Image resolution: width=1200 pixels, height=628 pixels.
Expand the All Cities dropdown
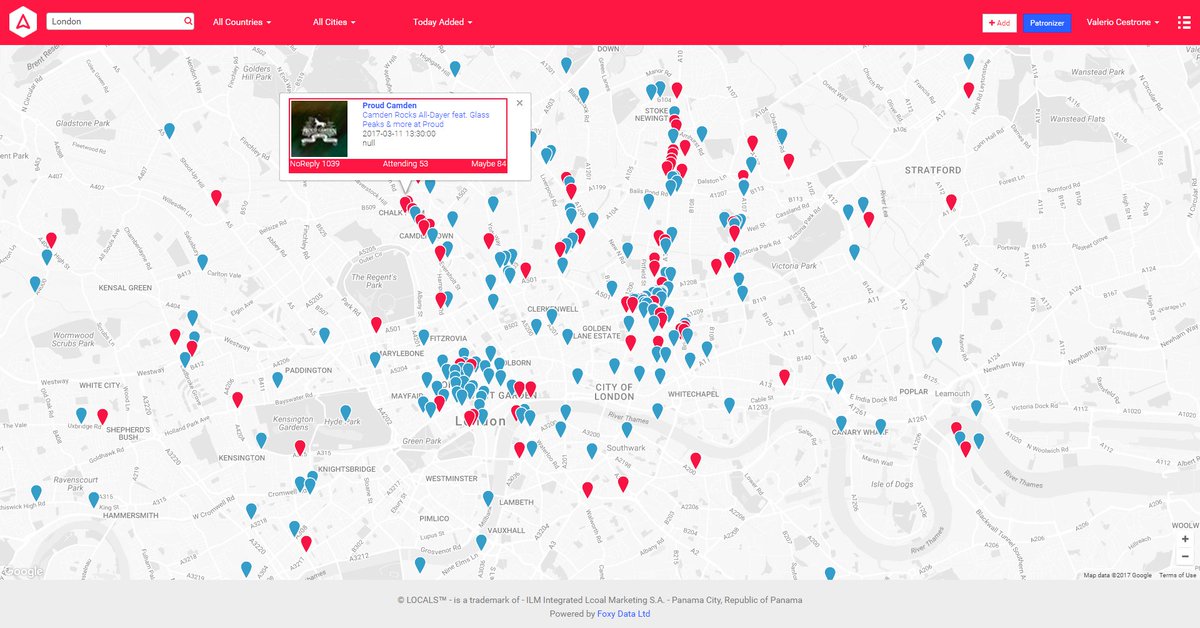point(334,22)
